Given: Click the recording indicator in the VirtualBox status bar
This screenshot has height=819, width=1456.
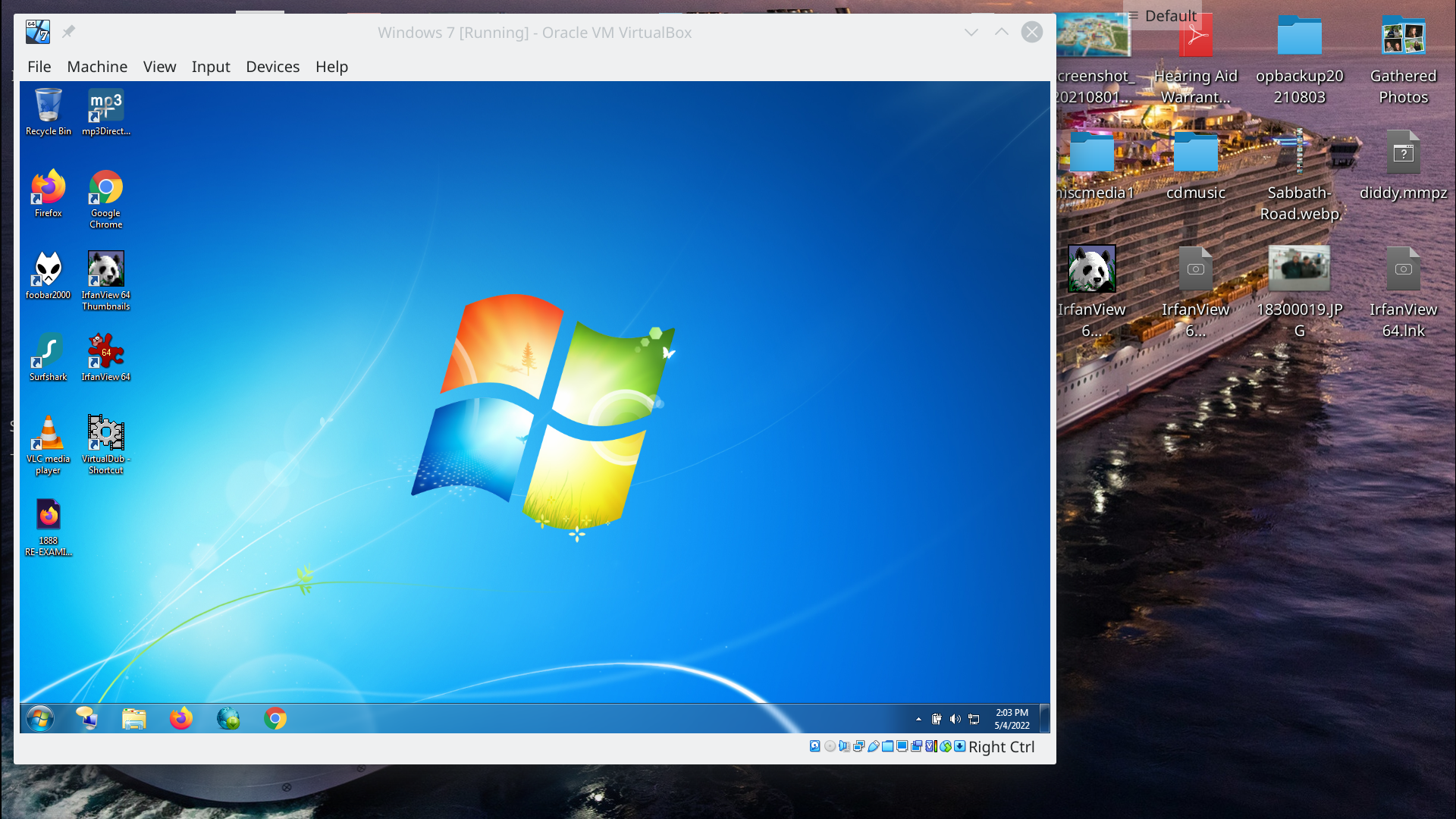Looking at the screenshot, I should [x=916, y=746].
